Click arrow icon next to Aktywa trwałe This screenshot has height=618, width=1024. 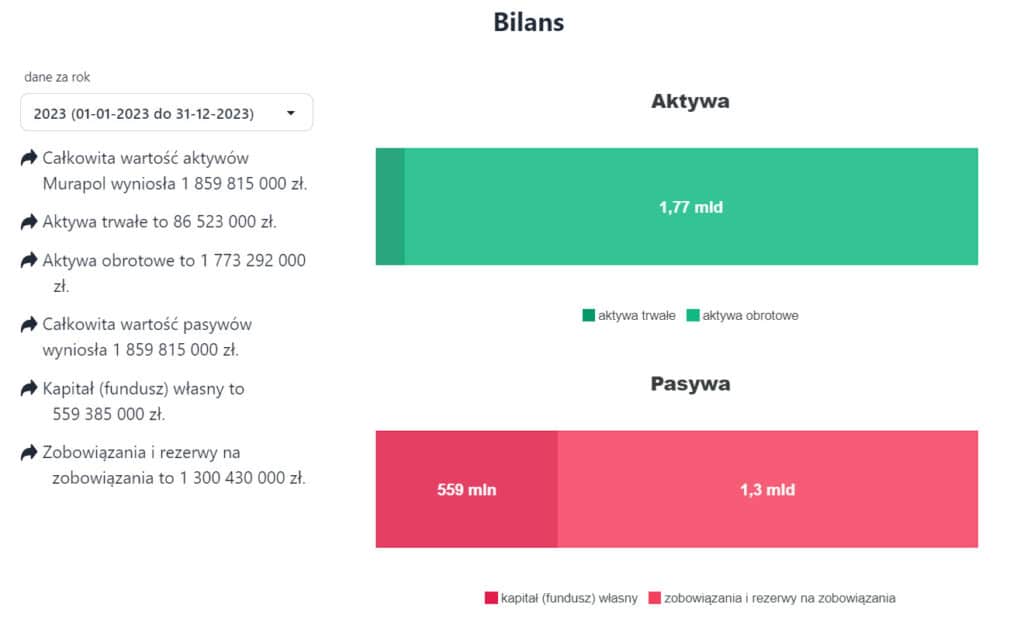pyautogui.click(x=29, y=221)
